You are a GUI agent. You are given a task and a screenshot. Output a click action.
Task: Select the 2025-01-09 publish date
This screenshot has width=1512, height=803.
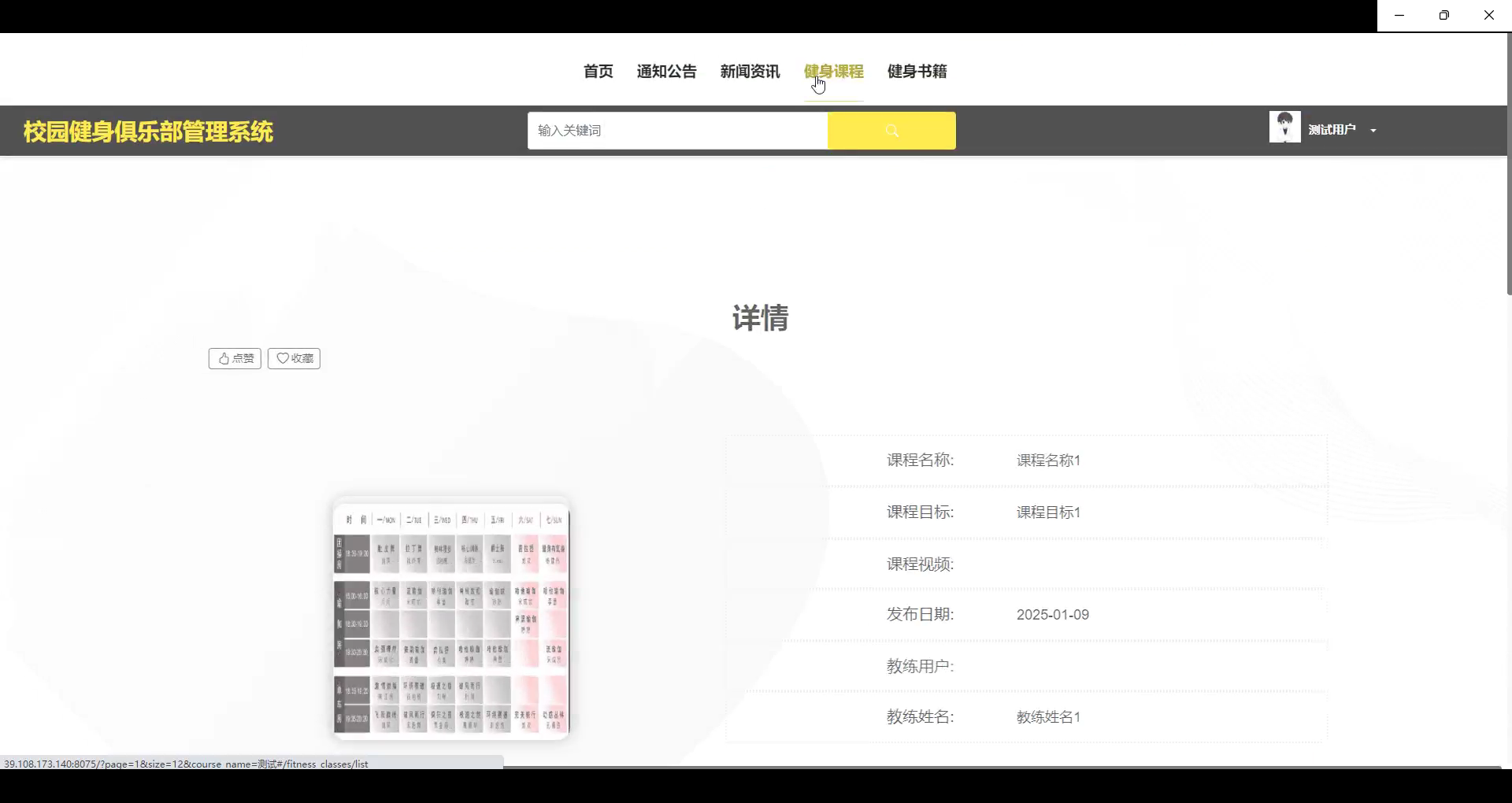pos(1053,615)
